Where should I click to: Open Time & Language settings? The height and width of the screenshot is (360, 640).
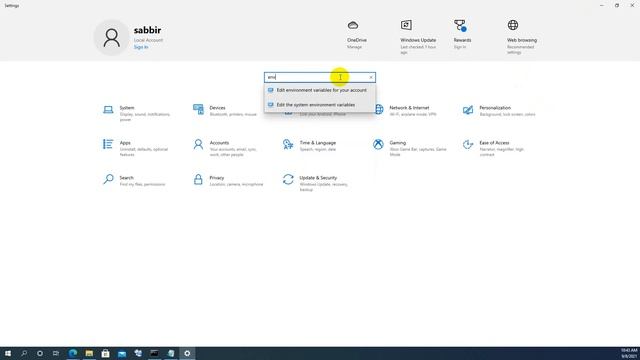click(x=310, y=145)
